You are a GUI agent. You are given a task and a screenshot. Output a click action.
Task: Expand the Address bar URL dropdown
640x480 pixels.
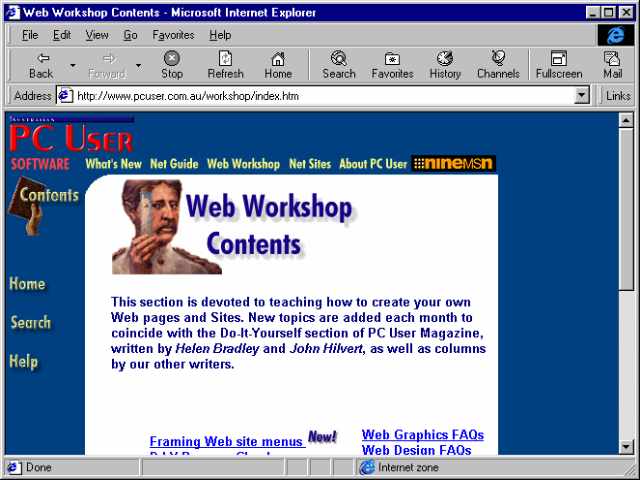tap(581, 96)
